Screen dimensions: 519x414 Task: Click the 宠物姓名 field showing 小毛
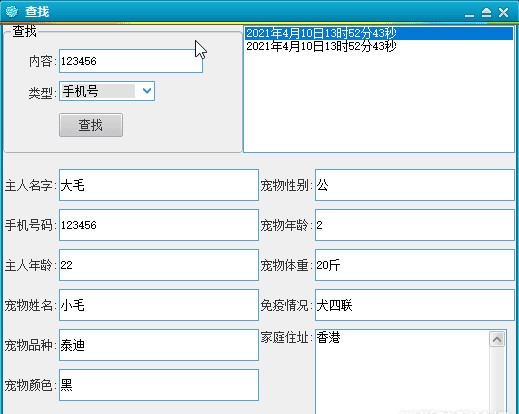click(x=159, y=305)
